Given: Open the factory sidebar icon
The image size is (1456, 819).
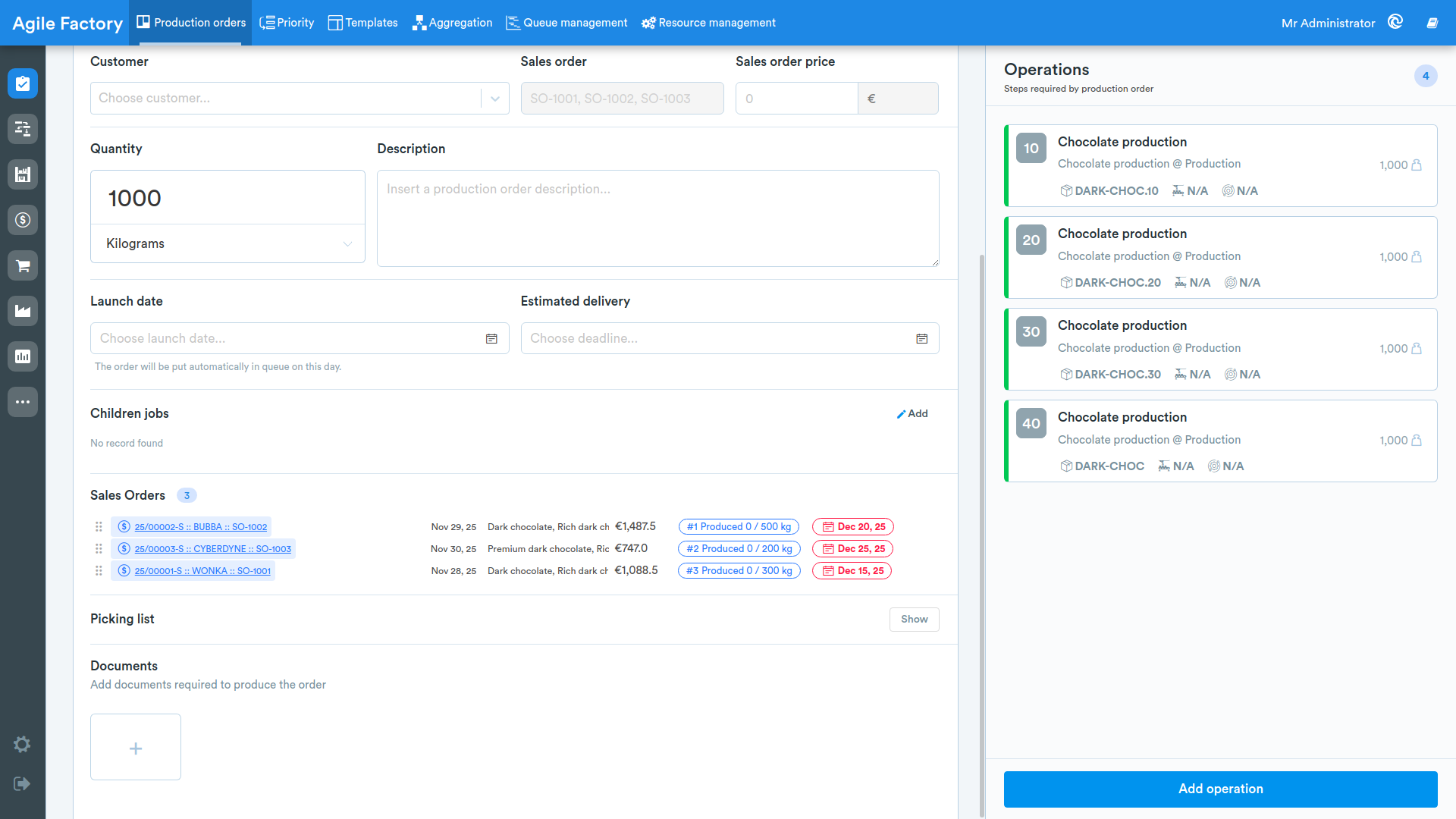Looking at the screenshot, I should pos(23,311).
